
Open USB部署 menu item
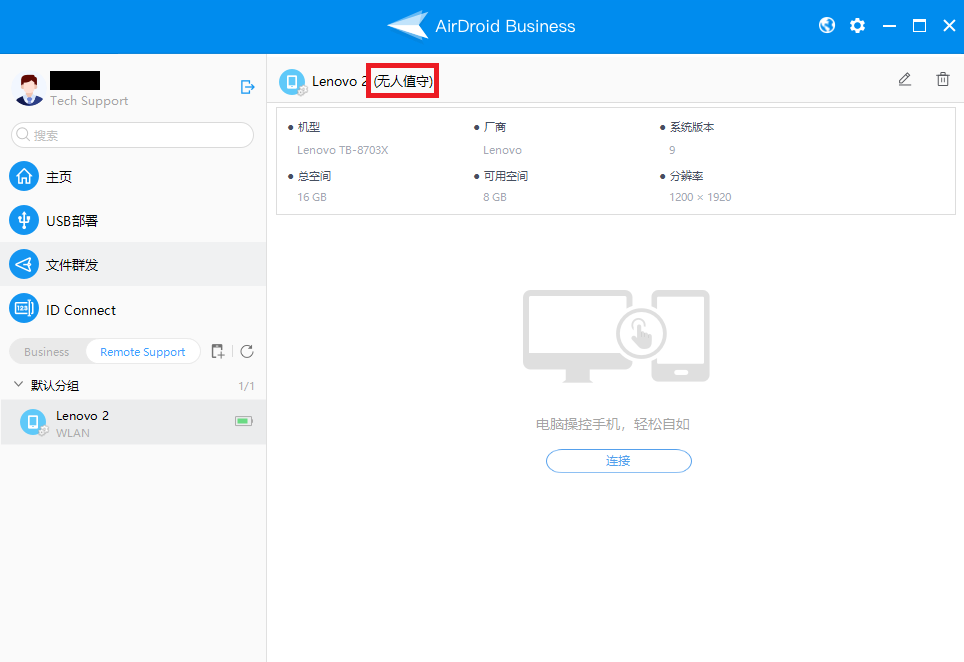tap(133, 220)
